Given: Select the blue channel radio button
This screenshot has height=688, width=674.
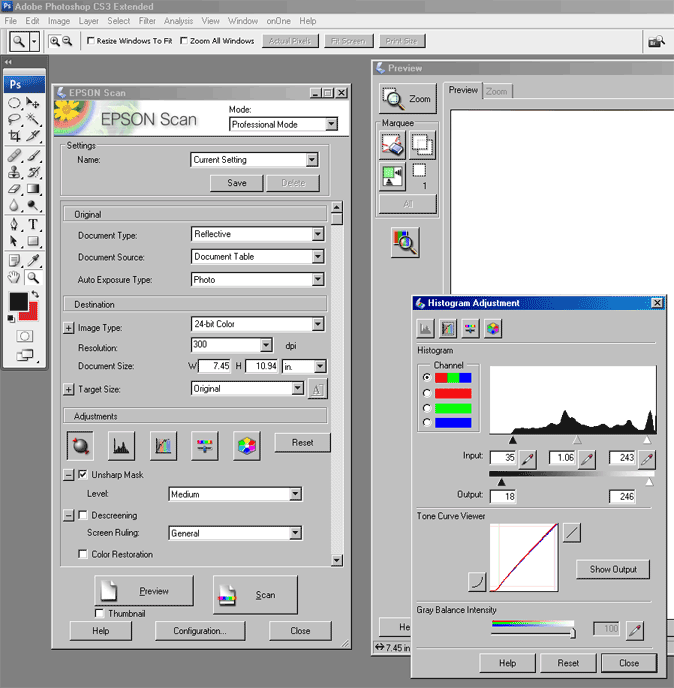Looking at the screenshot, I should (427, 422).
